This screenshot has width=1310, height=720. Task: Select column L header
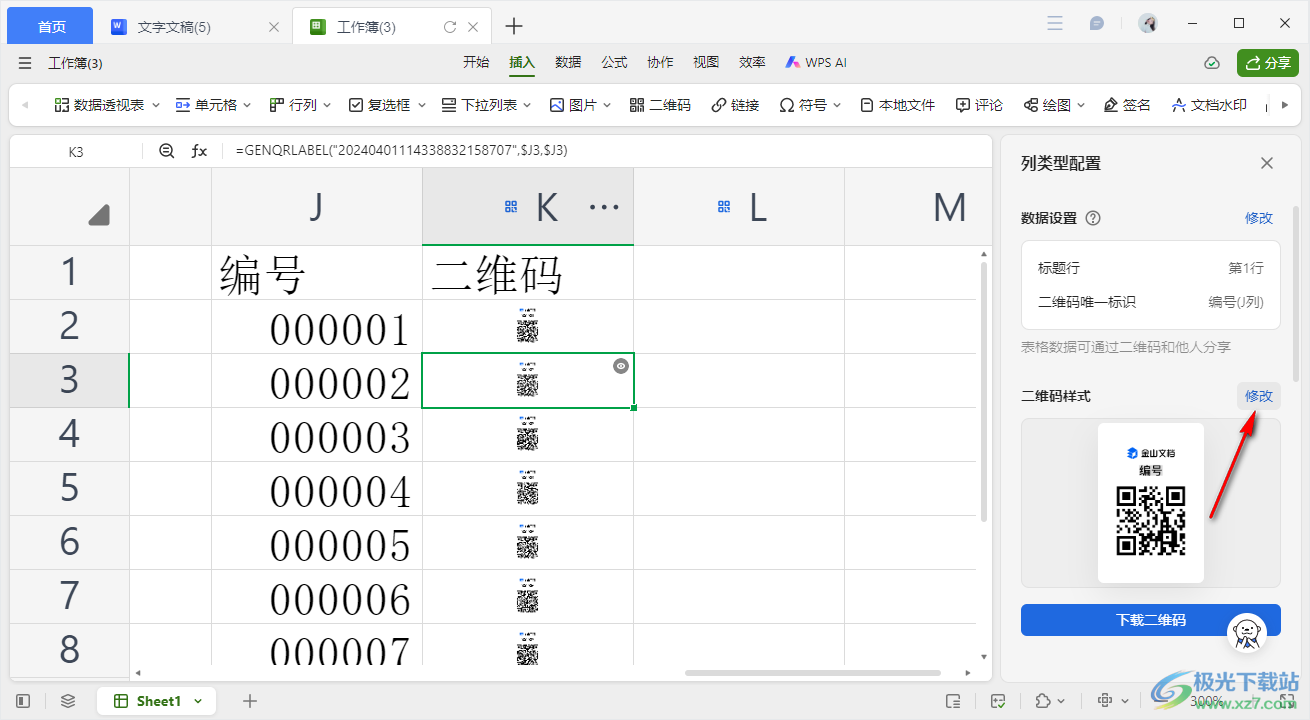[x=739, y=207]
